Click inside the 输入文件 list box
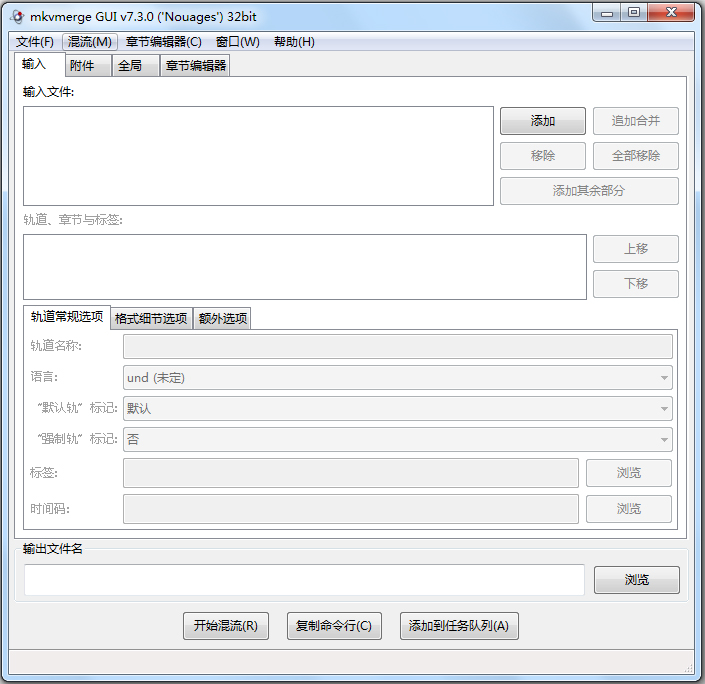This screenshot has width=705, height=684. coord(259,156)
